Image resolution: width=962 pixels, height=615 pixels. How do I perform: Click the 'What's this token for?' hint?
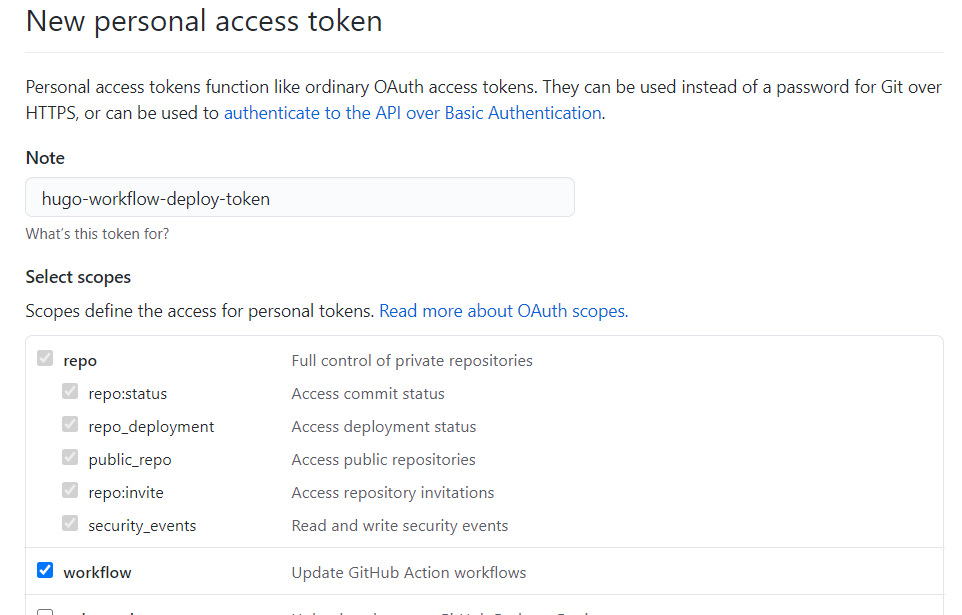point(97,234)
